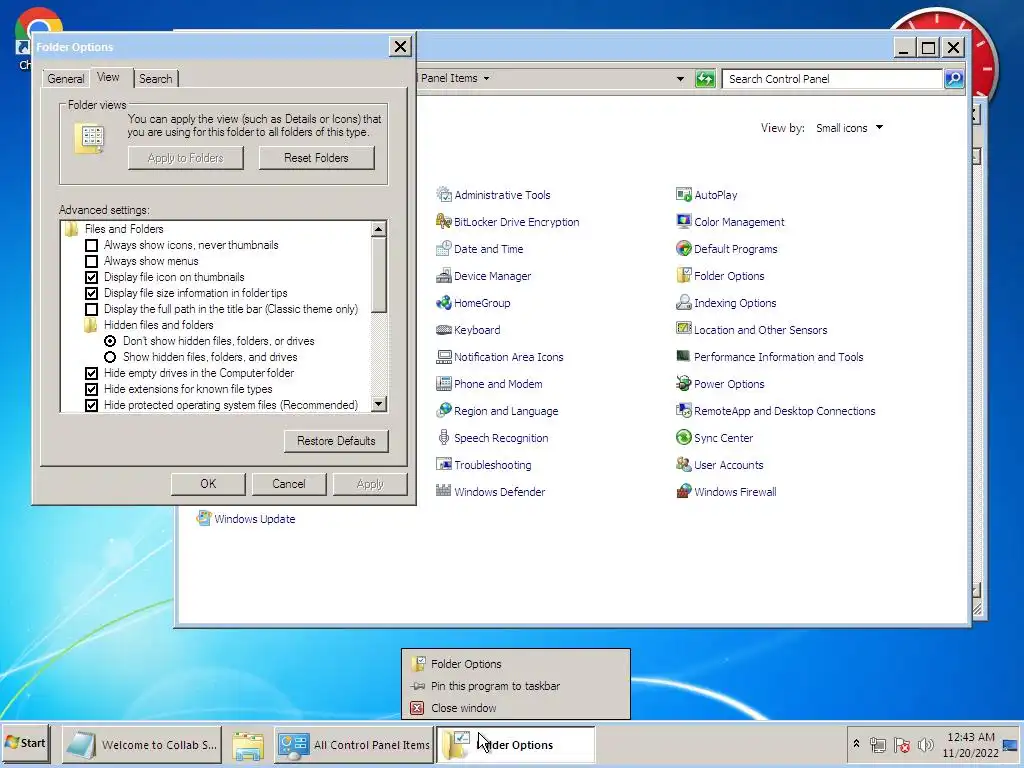Viewport: 1024px width, 768px height.
Task: Refresh the Control Panel address bar
Action: point(705,79)
